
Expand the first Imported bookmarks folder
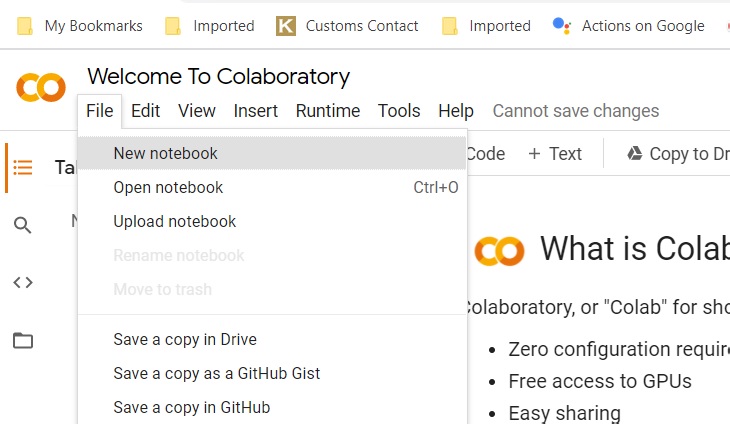(x=210, y=26)
